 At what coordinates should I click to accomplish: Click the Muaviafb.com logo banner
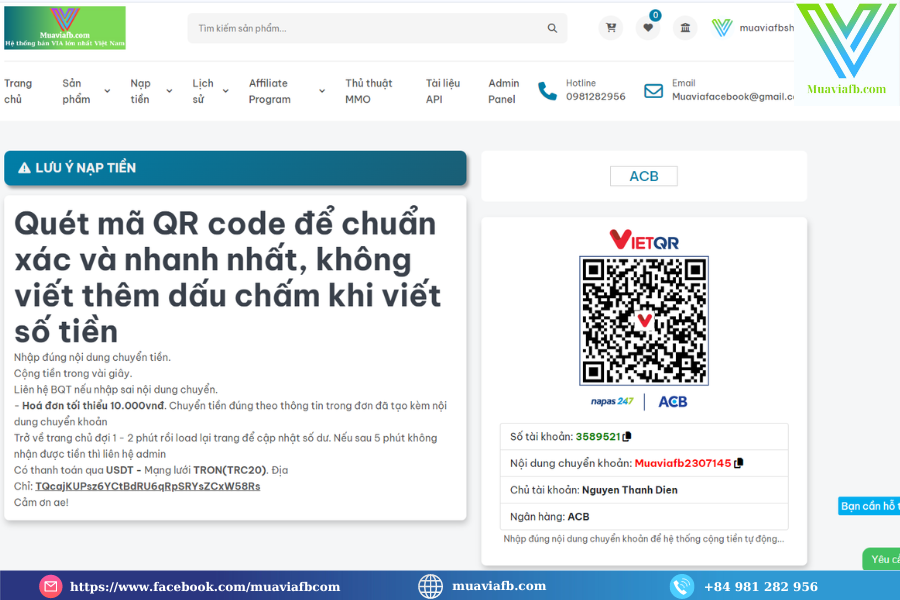pos(65,28)
